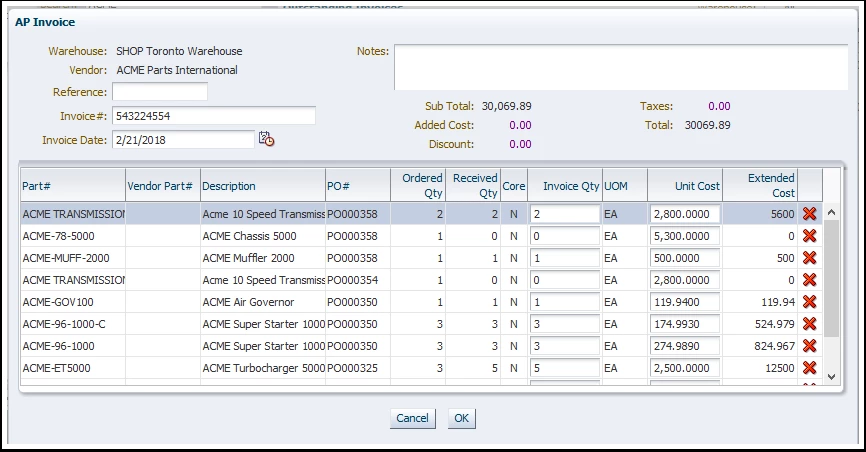Edit Unit Cost 119.9400 field
This screenshot has width=866, height=452.
[685, 302]
